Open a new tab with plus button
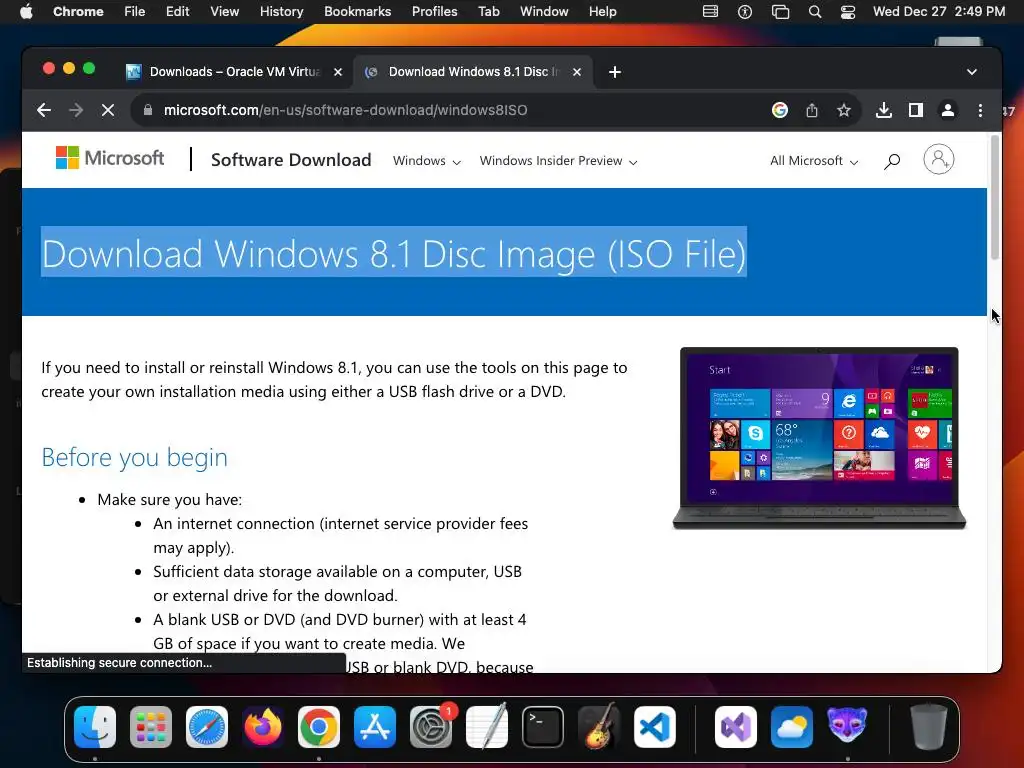The width and height of the screenshot is (1024, 768). (x=615, y=72)
